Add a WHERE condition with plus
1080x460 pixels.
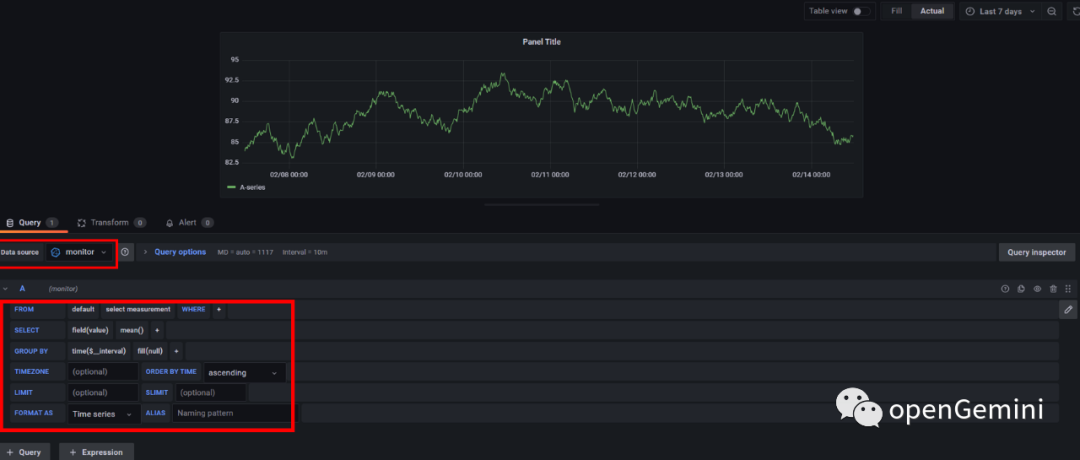click(x=219, y=309)
